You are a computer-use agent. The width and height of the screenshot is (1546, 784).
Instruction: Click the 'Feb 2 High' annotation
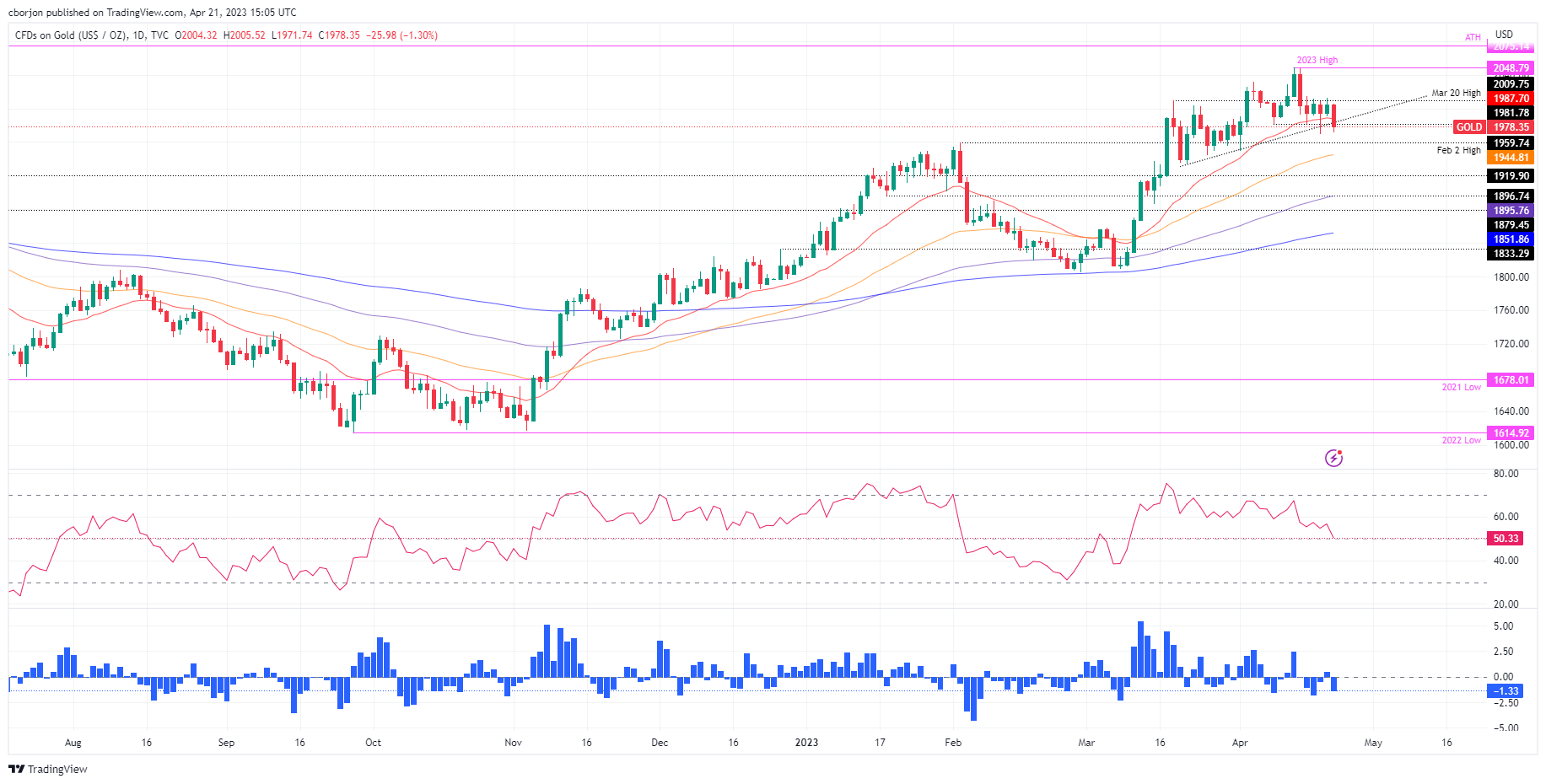click(x=1458, y=150)
